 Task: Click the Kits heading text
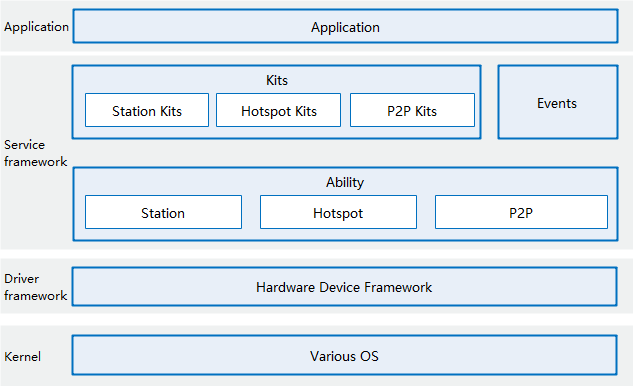tap(277, 80)
